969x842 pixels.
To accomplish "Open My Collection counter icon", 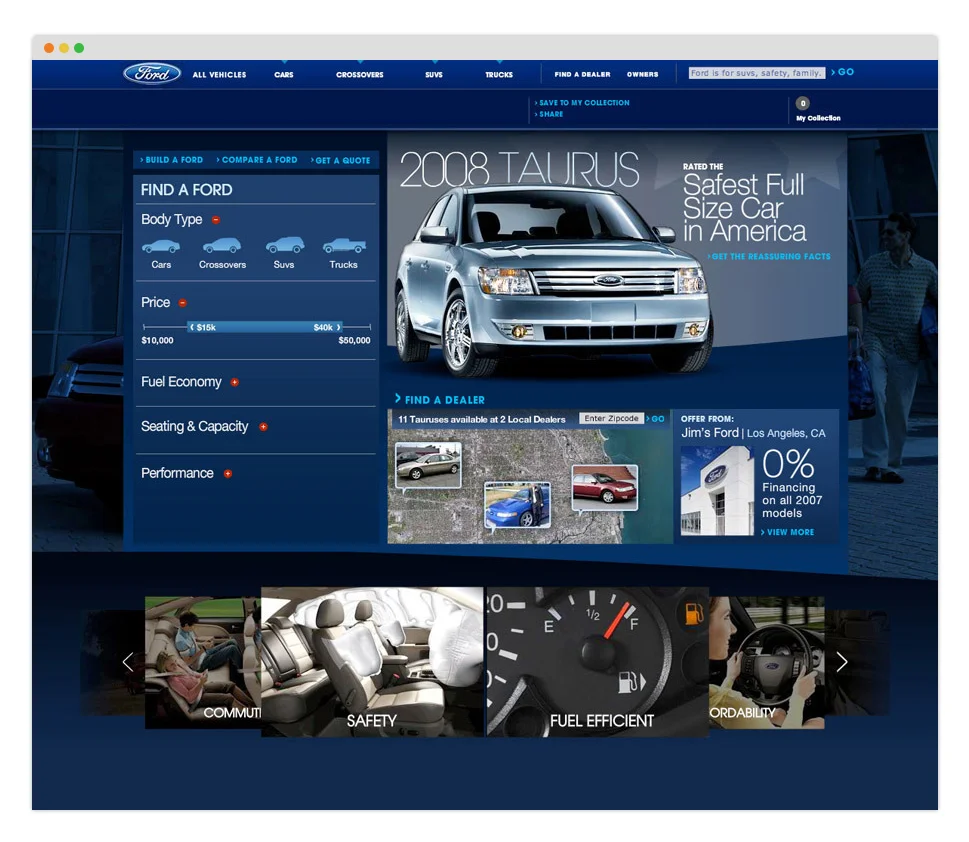I will tap(802, 103).
